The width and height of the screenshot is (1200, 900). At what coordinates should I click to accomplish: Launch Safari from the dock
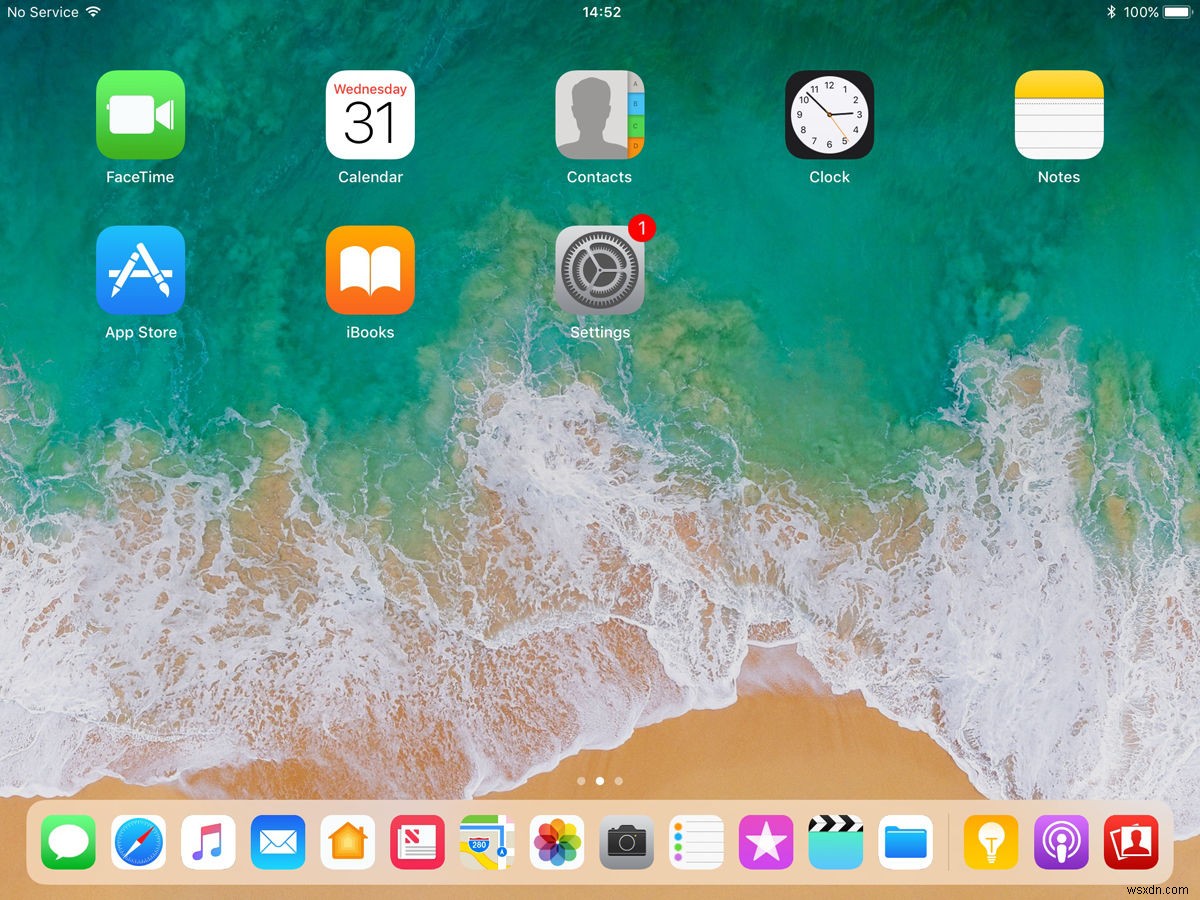[138, 842]
